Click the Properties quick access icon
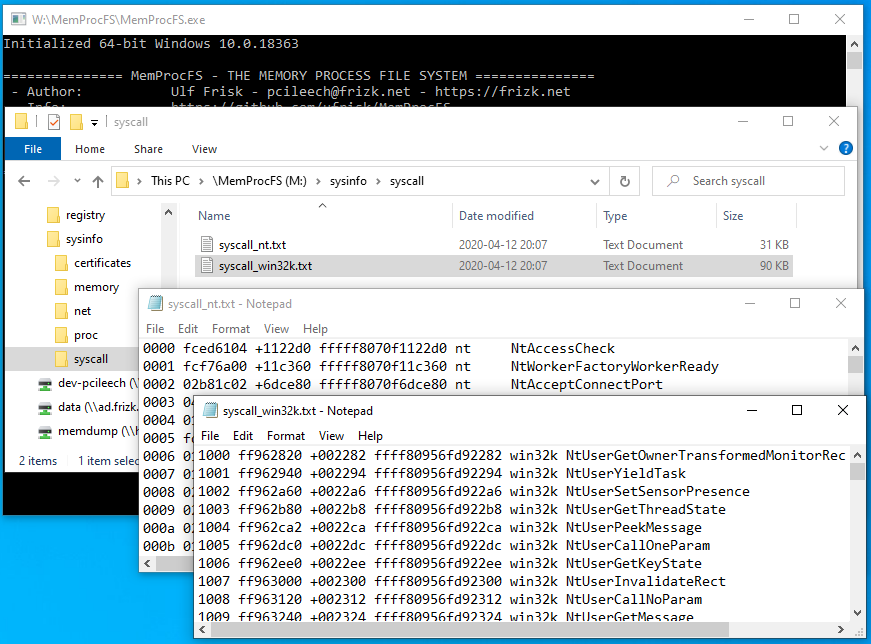The image size is (871, 644). click(x=54, y=122)
